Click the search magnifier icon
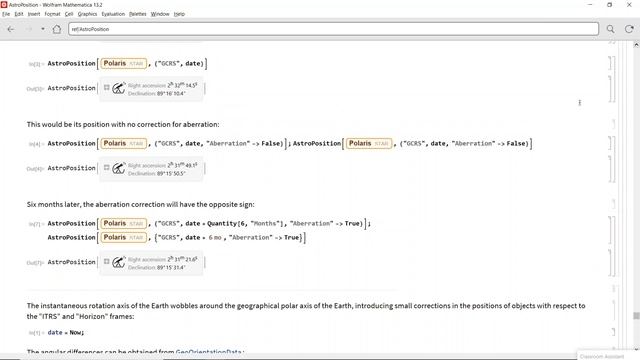The height and width of the screenshot is (360, 640). click(x=610, y=29)
